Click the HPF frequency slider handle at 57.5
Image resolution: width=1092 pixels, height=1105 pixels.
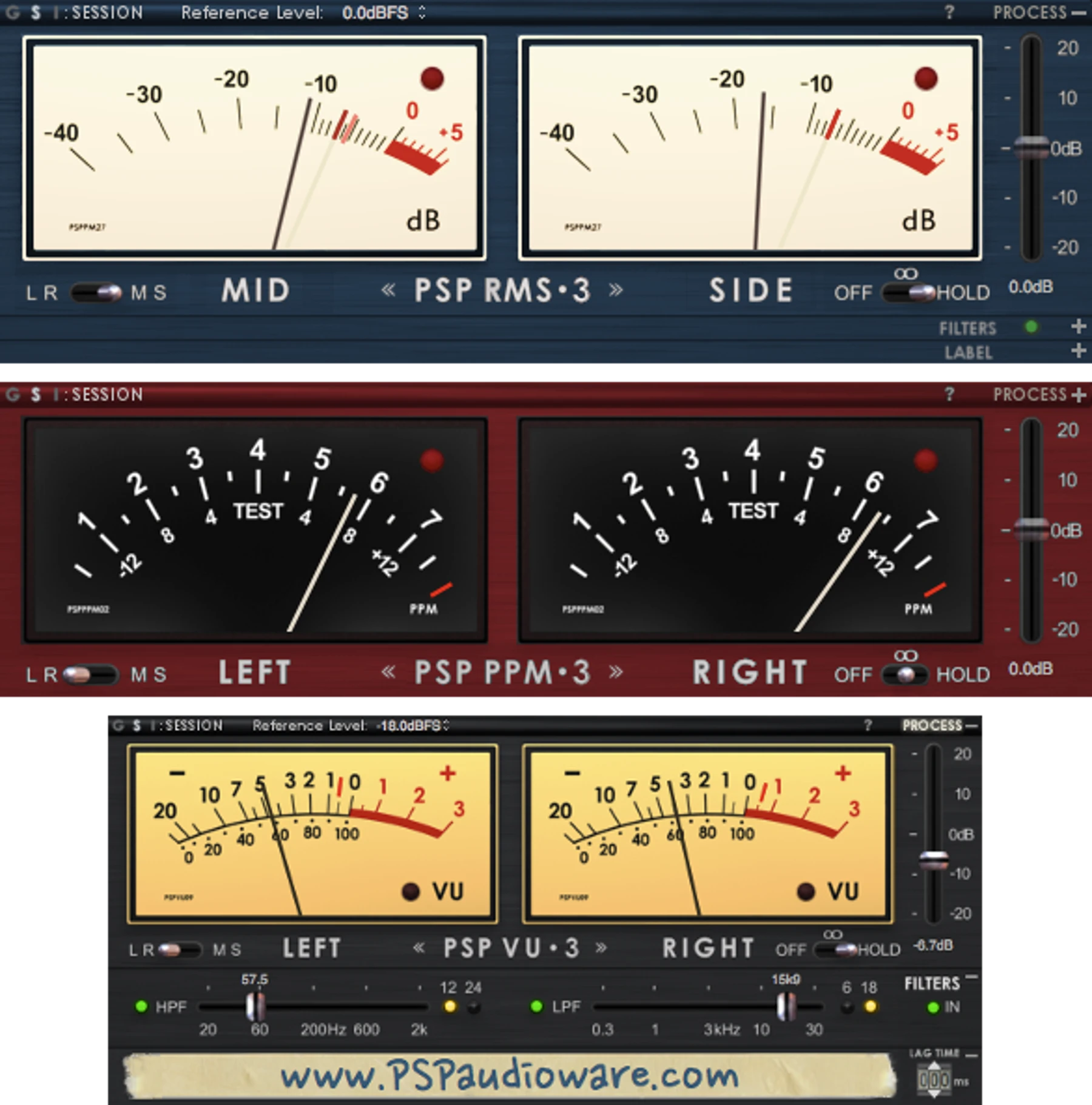coord(255,1007)
